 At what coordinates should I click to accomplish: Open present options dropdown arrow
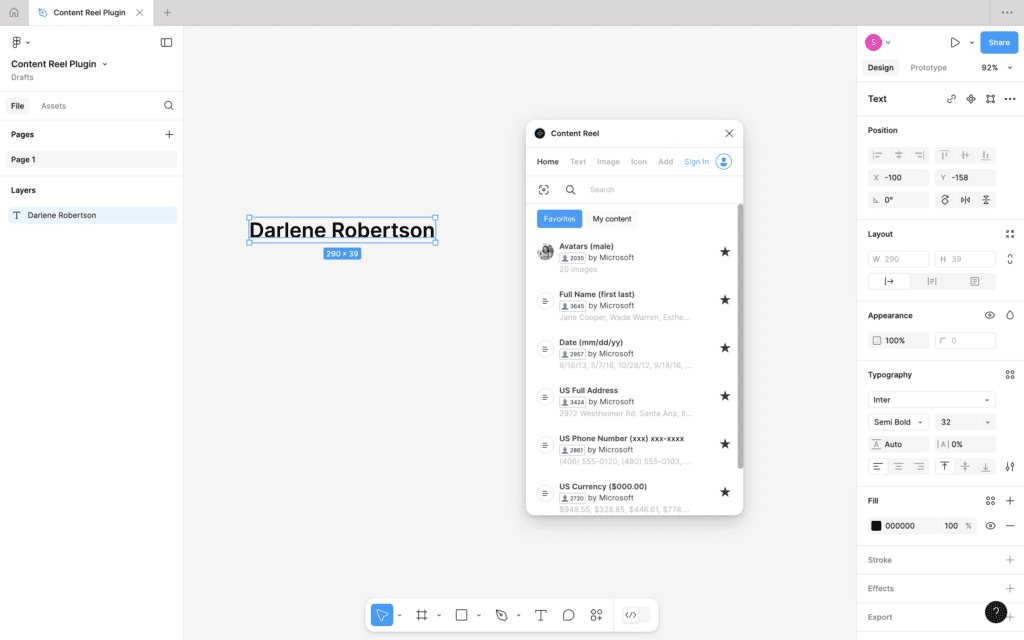tap(972, 42)
